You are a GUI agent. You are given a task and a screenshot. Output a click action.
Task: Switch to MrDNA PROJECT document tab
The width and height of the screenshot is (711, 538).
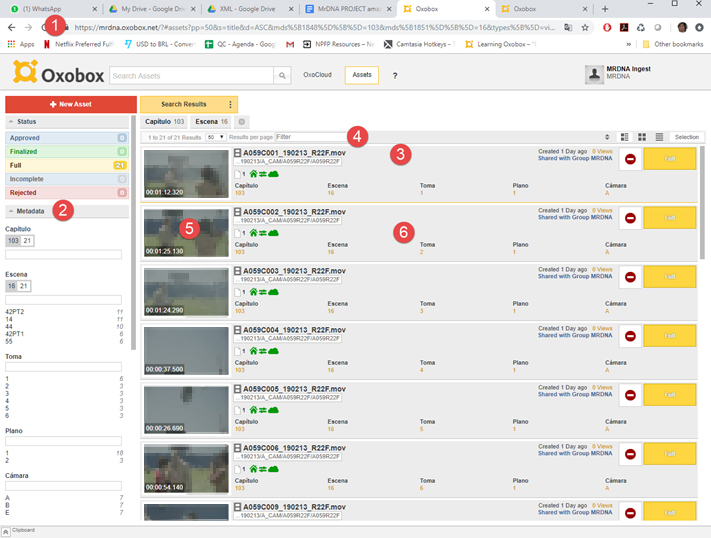pos(348,9)
